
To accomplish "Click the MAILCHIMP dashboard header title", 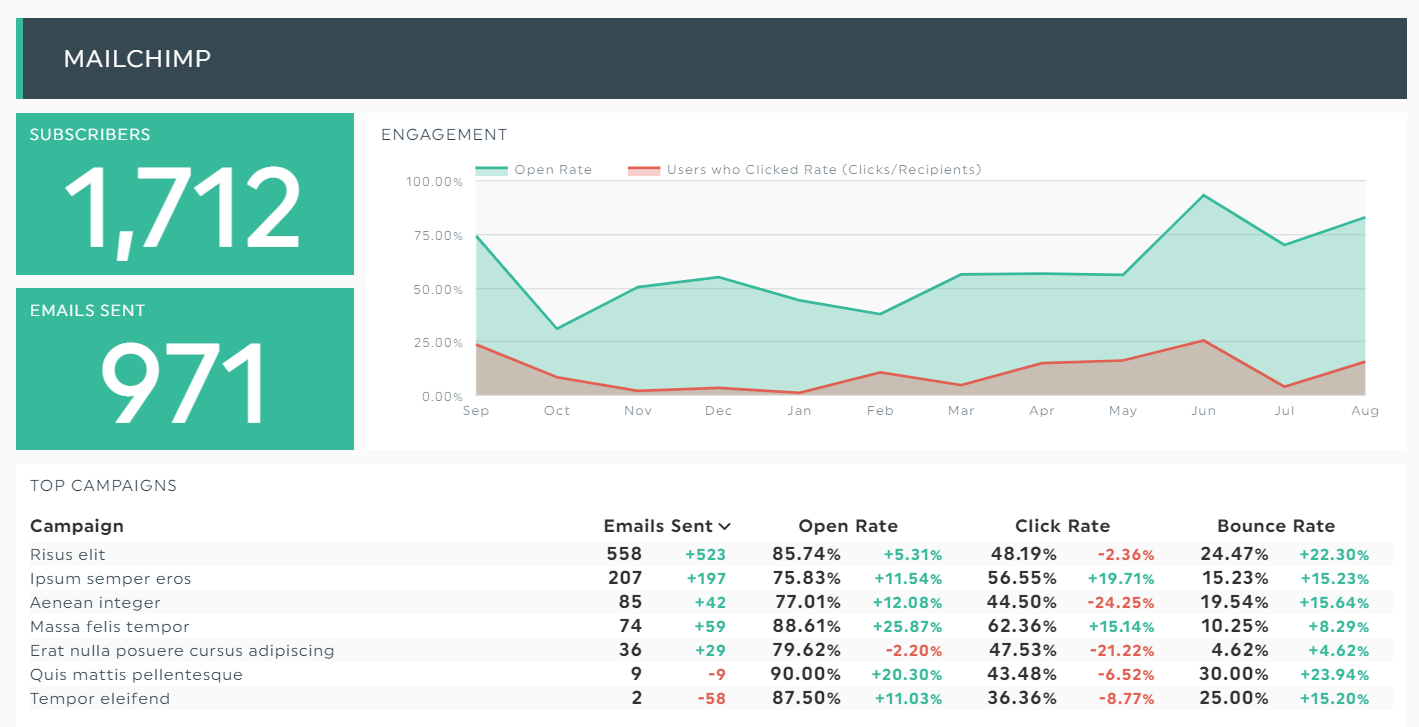I will point(137,59).
